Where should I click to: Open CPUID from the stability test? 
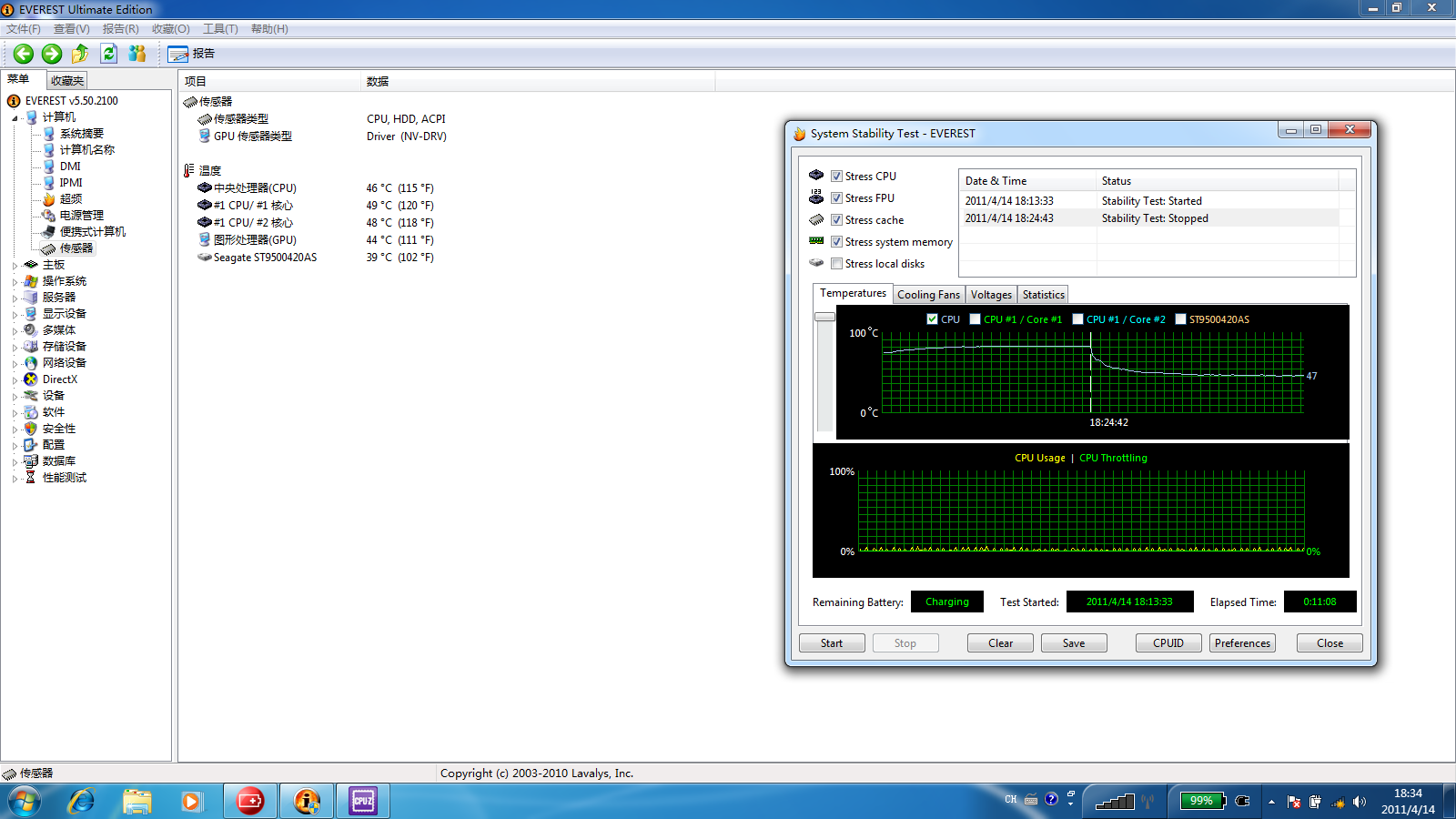coord(1168,643)
